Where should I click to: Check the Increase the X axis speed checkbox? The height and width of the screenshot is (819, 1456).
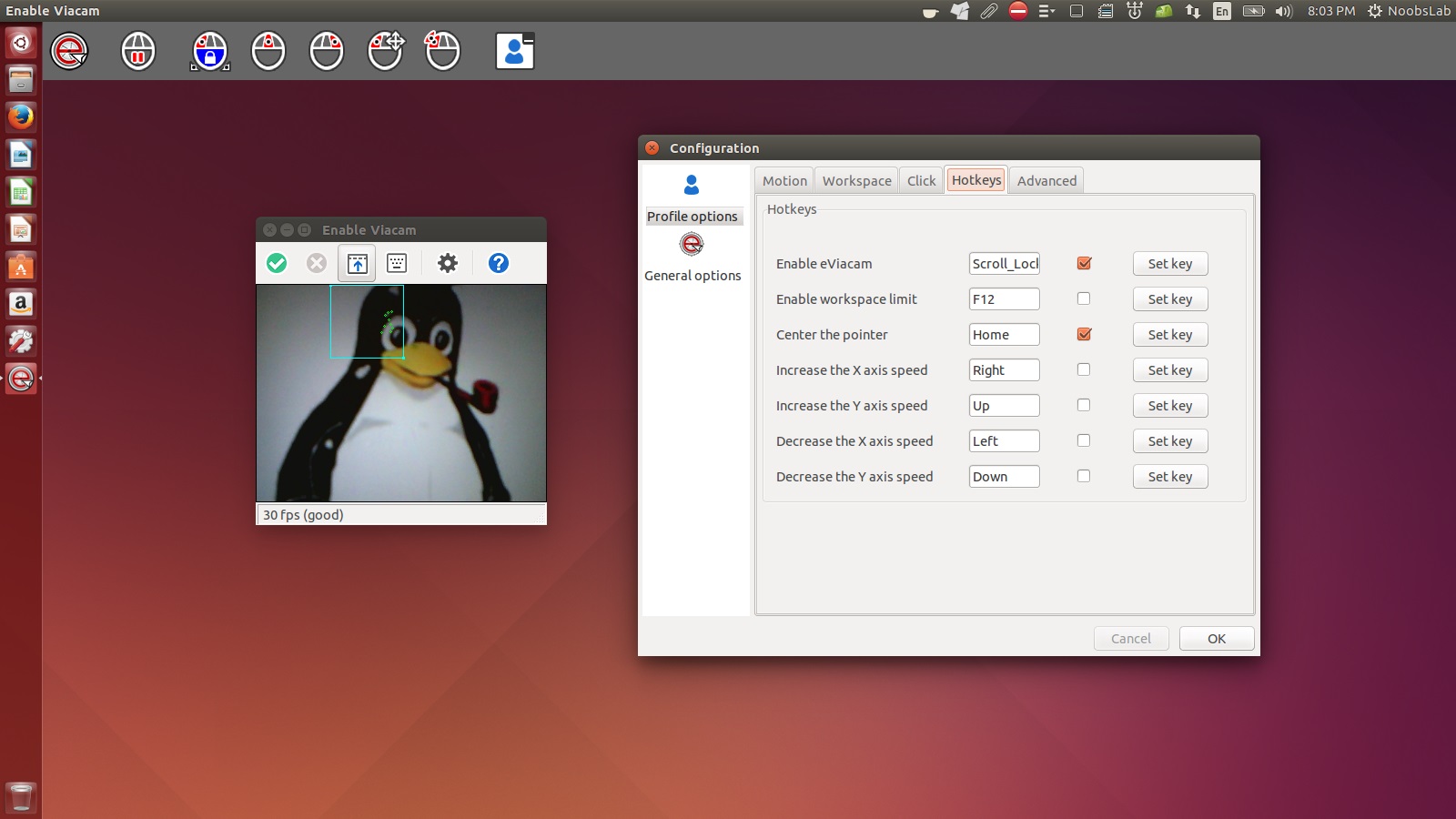coord(1084,369)
